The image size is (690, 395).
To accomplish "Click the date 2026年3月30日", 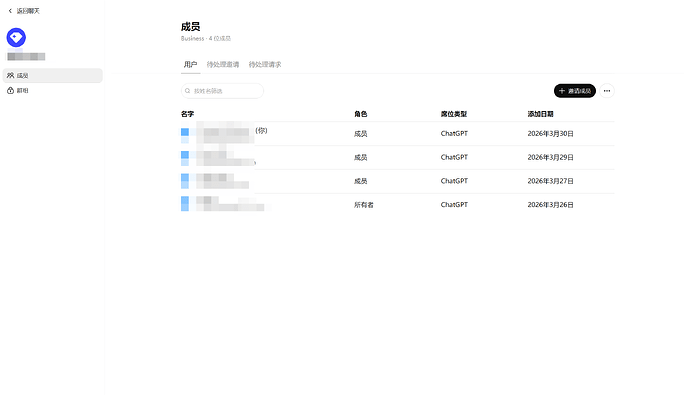I will [551, 134].
